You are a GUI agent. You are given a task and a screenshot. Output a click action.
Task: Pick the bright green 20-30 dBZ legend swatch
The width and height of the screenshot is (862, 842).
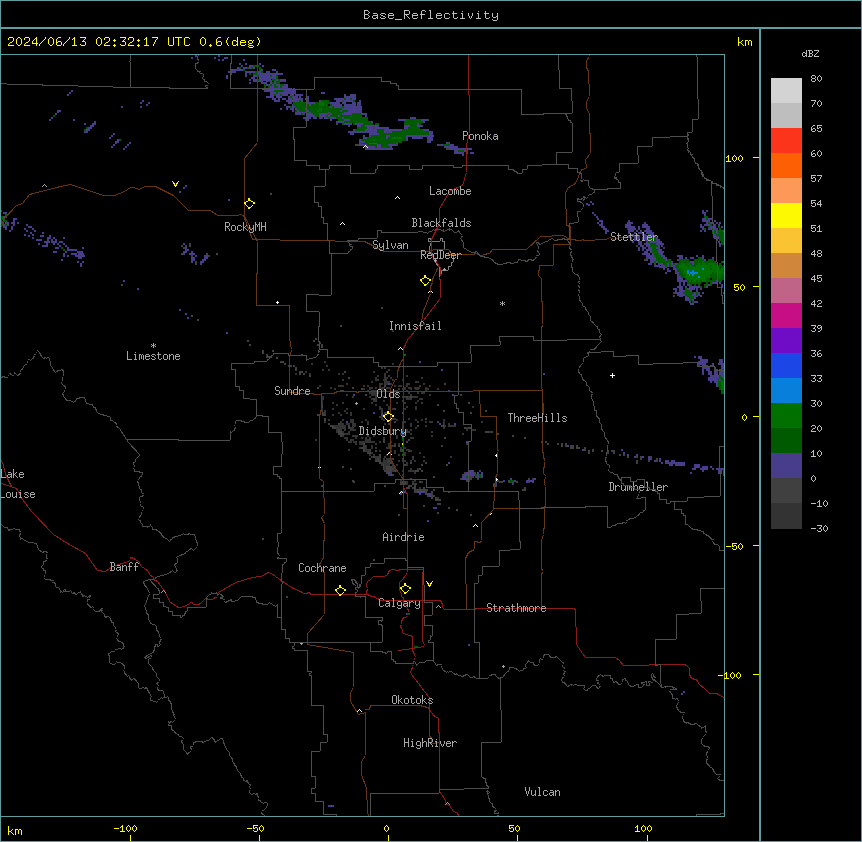[x=786, y=416]
